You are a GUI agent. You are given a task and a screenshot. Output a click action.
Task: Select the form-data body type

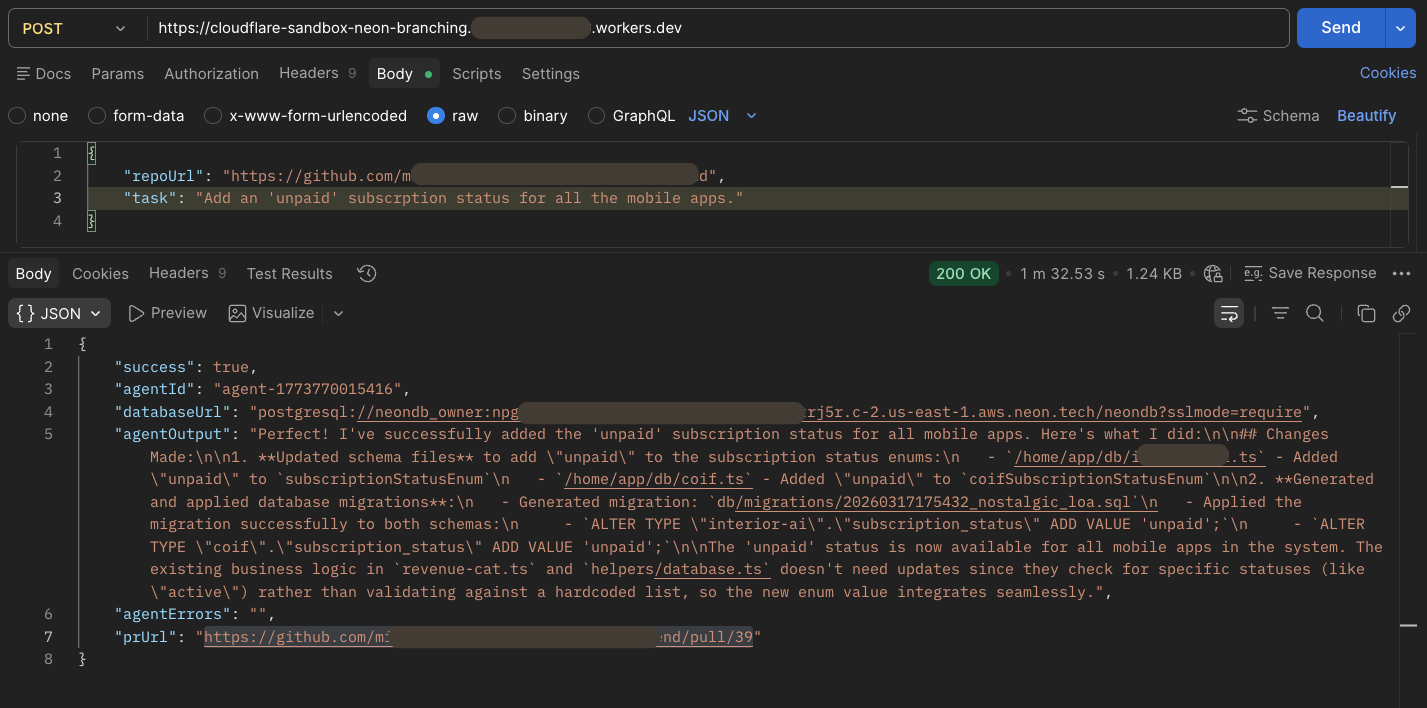pyautogui.click(x=136, y=115)
